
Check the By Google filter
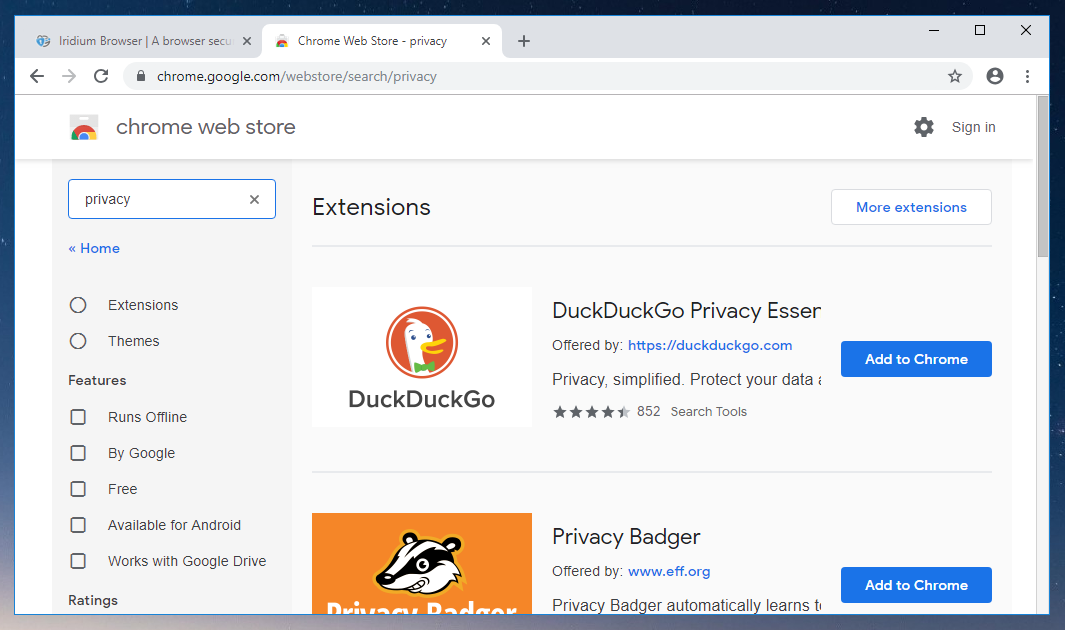[78, 453]
